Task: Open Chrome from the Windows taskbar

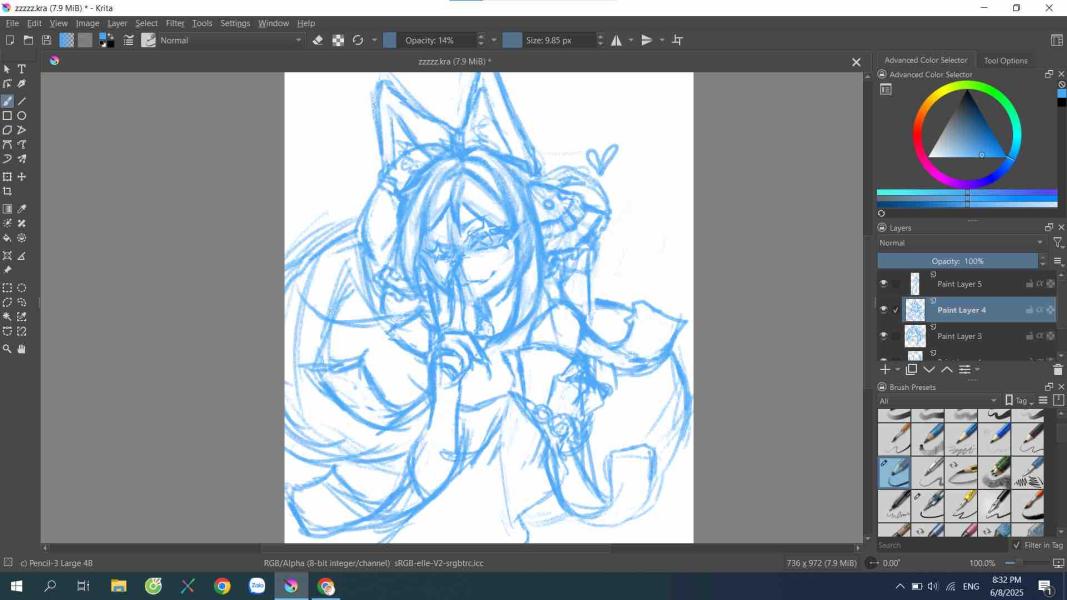Action: [223, 586]
